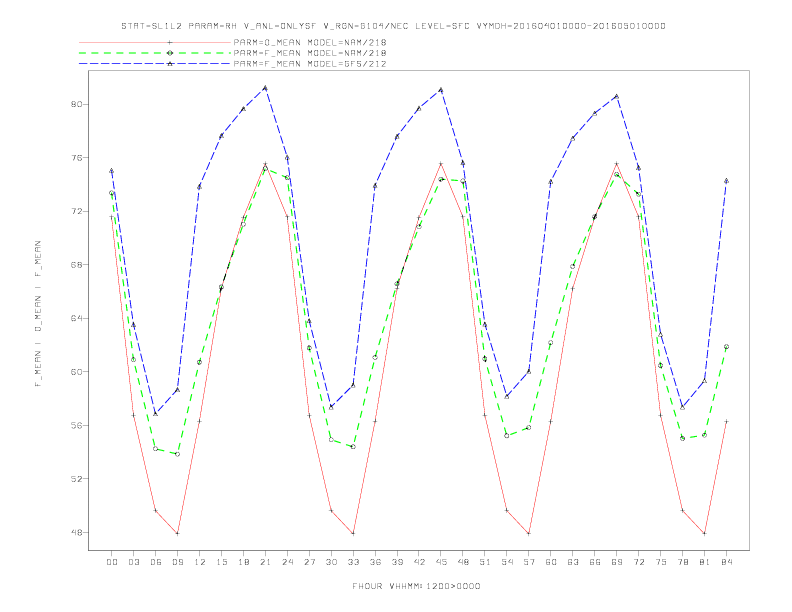Click y-axis tick label 68
This screenshot has height=612, width=792.
coord(78,265)
